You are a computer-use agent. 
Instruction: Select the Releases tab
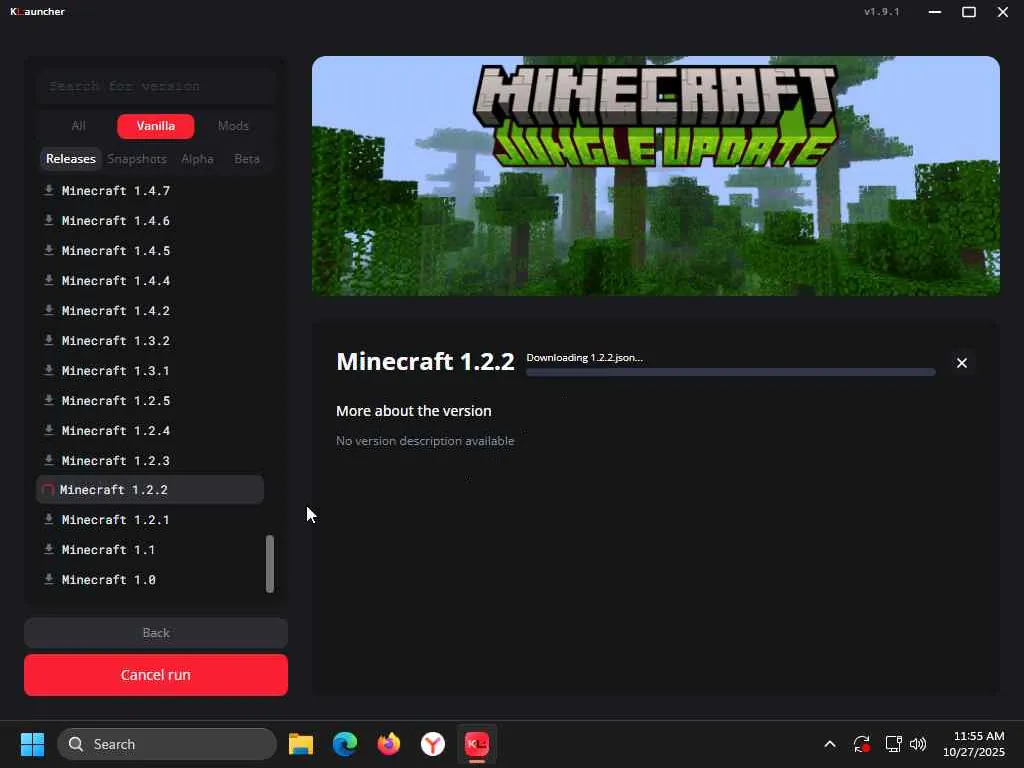point(71,159)
